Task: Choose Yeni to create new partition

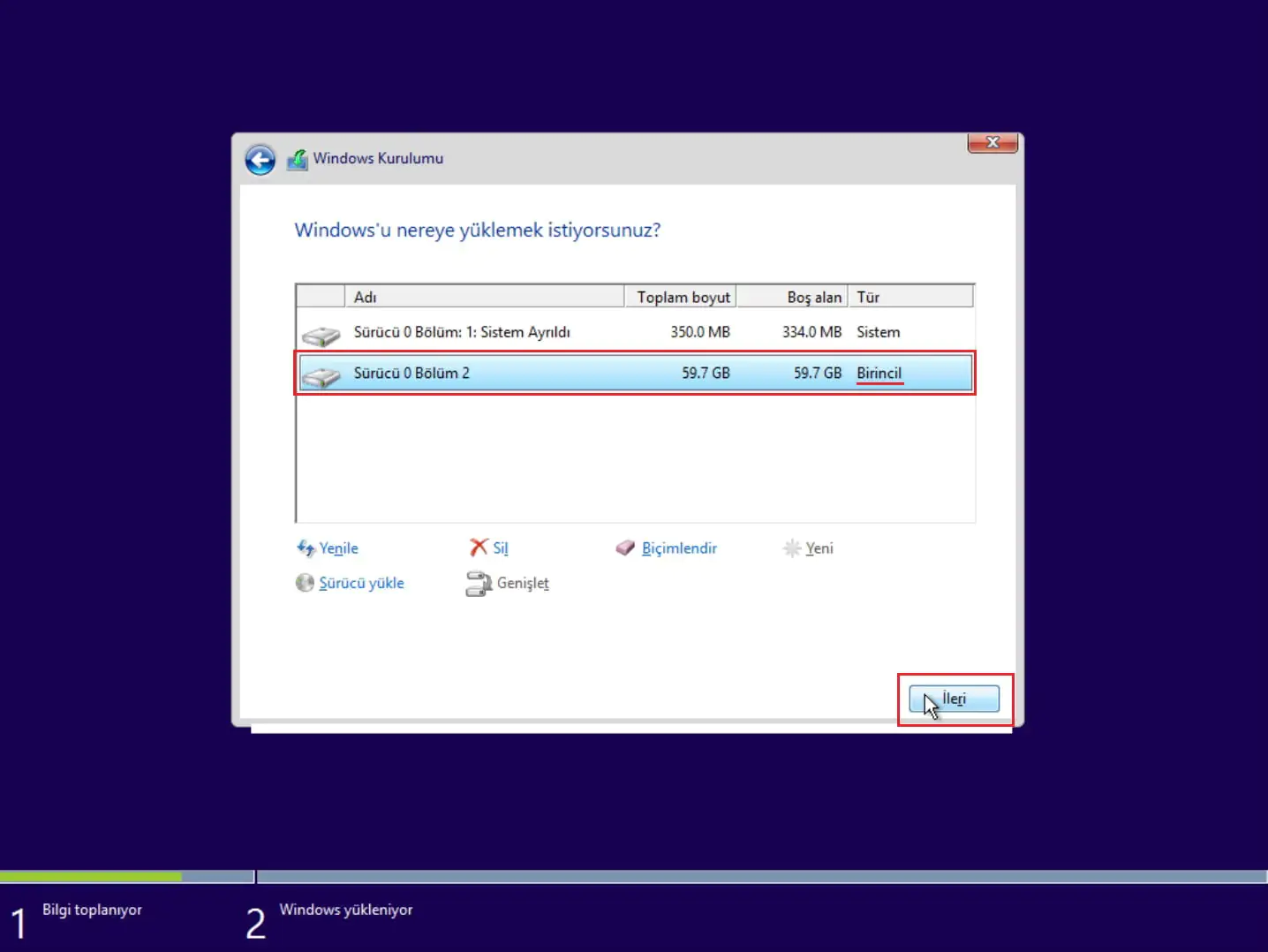Action: click(818, 548)
